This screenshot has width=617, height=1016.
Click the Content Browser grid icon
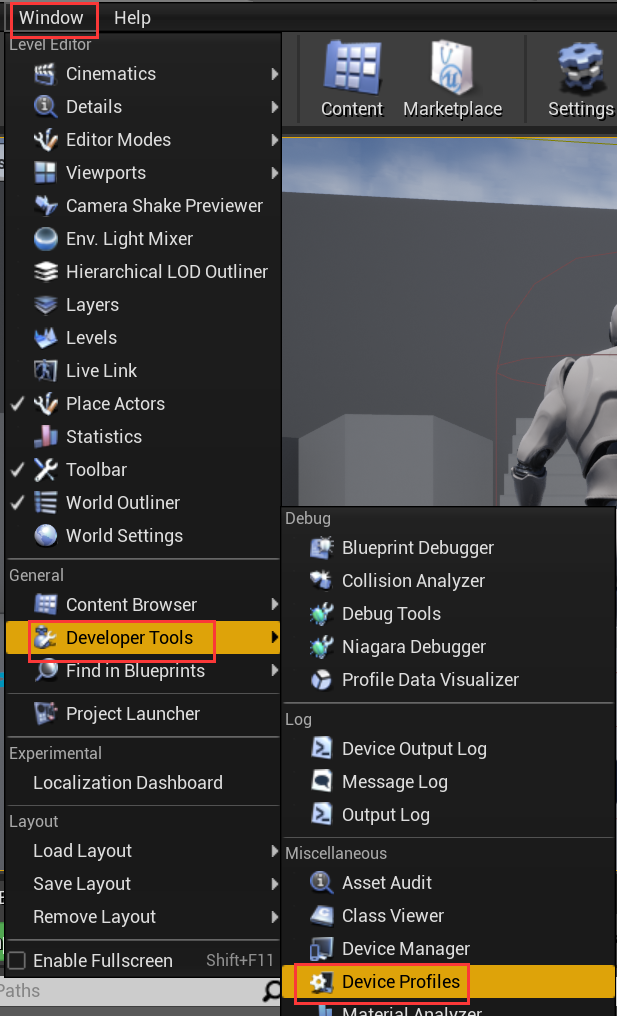(x=45, y=605)
